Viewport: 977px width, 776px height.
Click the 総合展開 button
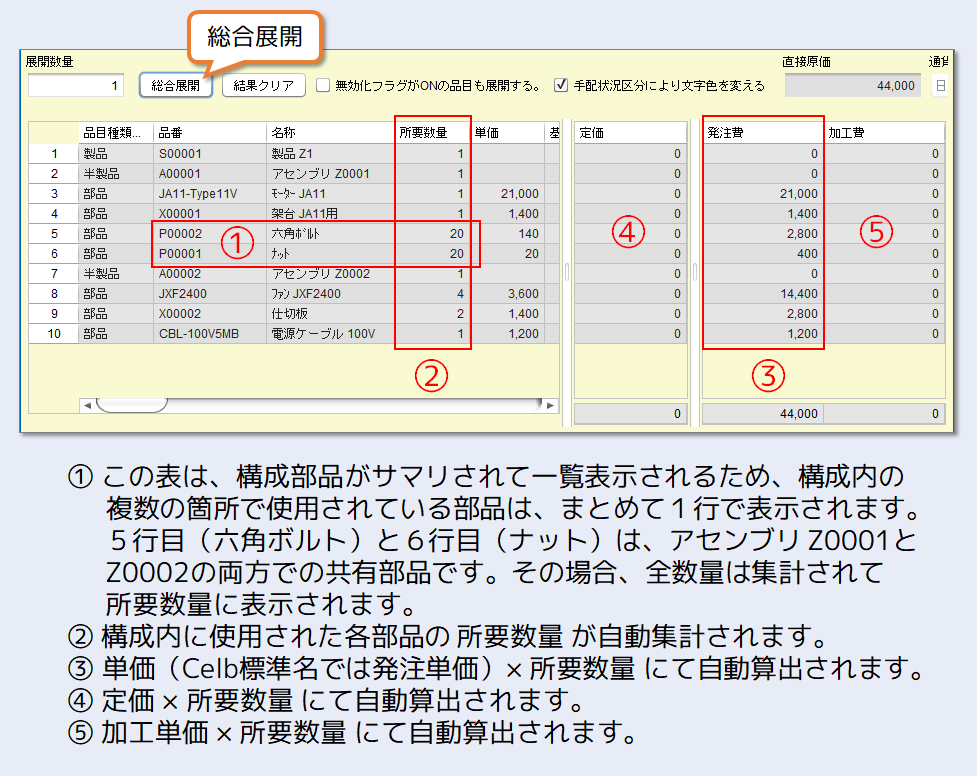click(175, 86)
